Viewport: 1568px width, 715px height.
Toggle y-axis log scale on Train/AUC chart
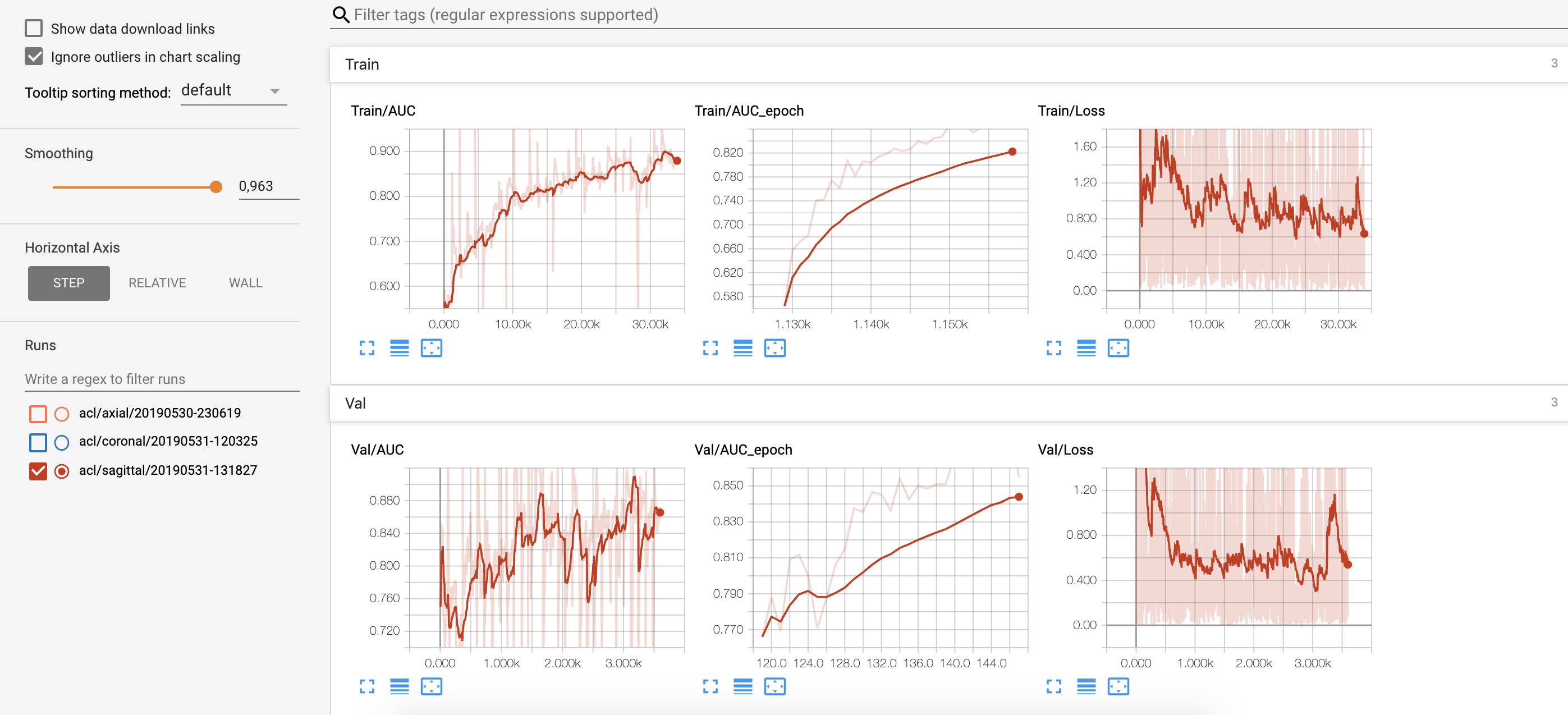[400, 348]
